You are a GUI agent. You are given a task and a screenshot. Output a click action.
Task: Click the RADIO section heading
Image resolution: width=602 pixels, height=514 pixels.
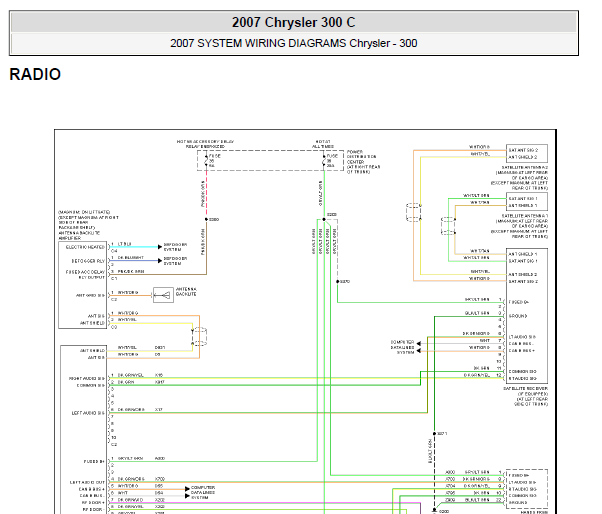(35, 74)
